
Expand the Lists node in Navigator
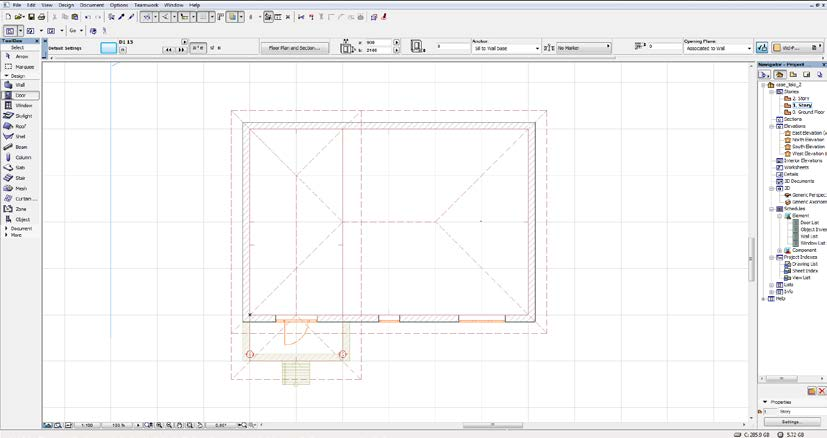click(772, 285)
